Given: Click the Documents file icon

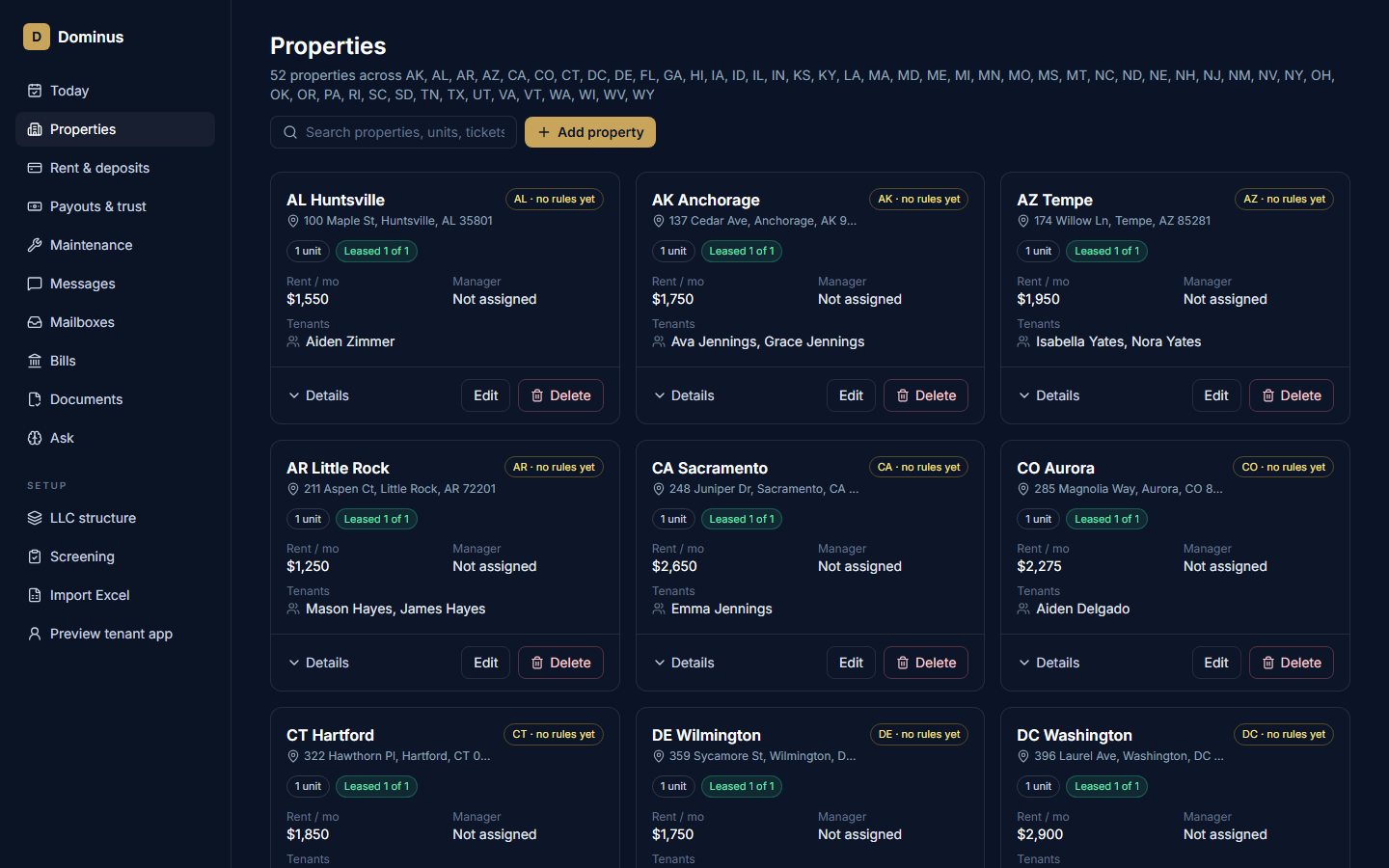Looking at the screenshot, I should pyautogui.click(x=35, y=399).
